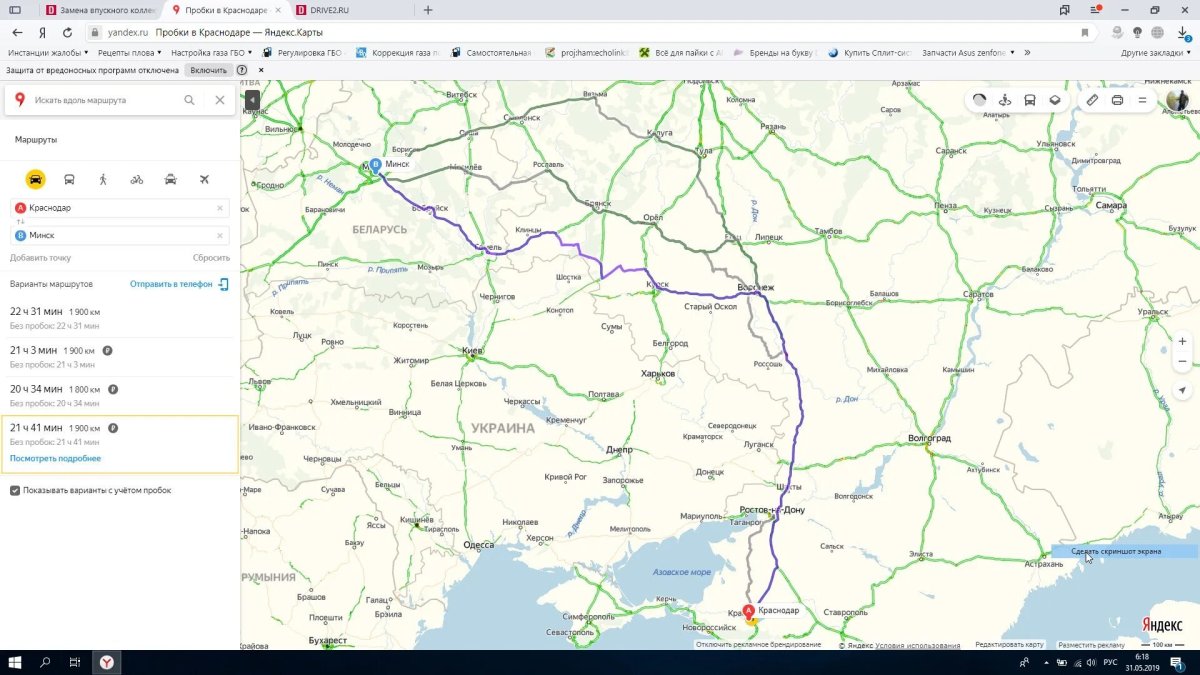Open the print map tool
1200x675 pixels.
(x=1117, y=100)
